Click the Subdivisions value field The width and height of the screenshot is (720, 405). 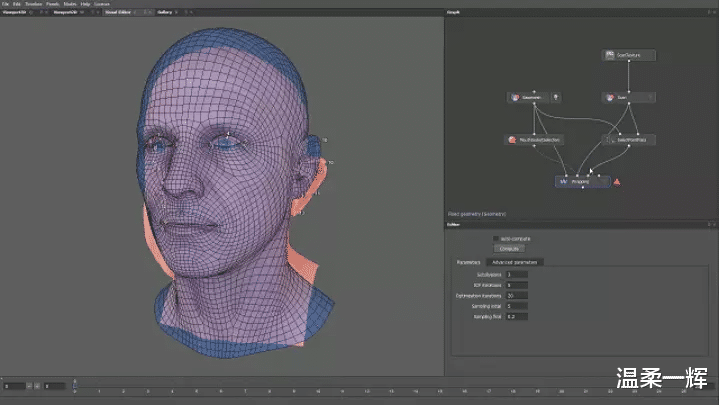516,274
